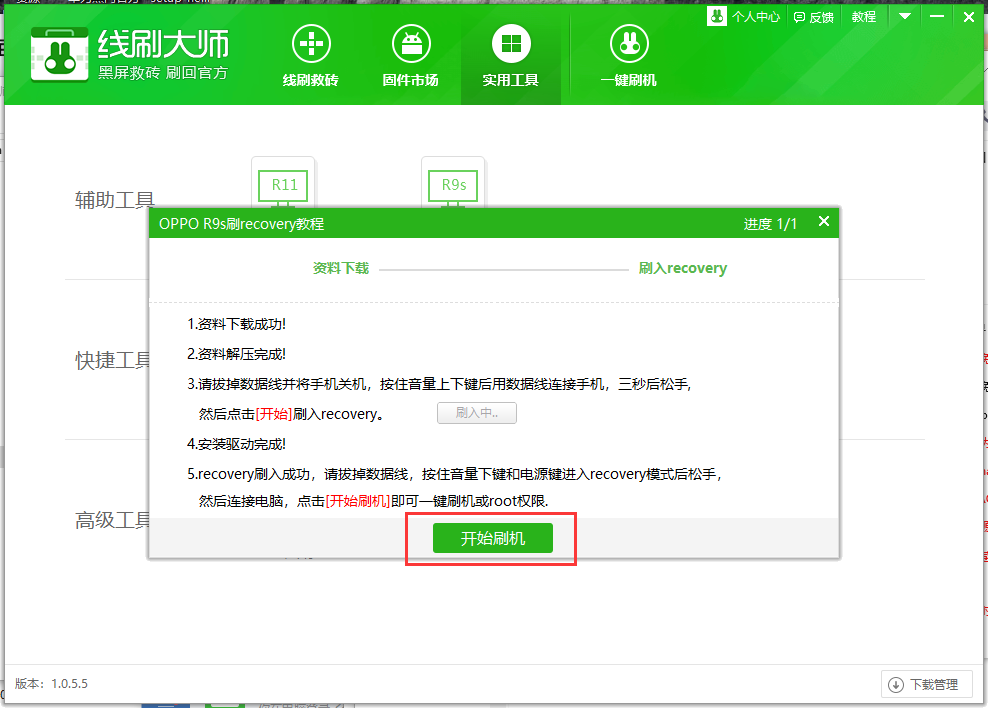Open 下载管理 download manager
The height and width of the screenshot is (708, 988).
[x=926, y=684]
